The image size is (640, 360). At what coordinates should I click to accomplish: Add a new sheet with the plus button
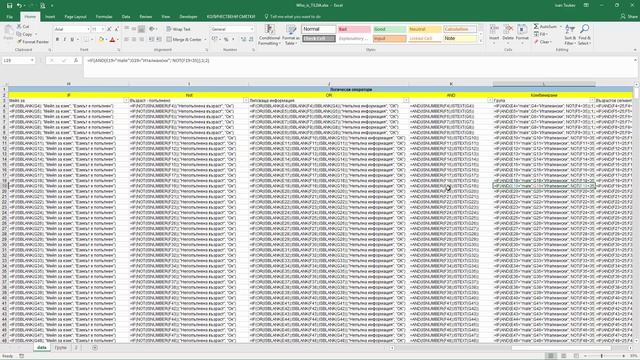tap(95, 348)
